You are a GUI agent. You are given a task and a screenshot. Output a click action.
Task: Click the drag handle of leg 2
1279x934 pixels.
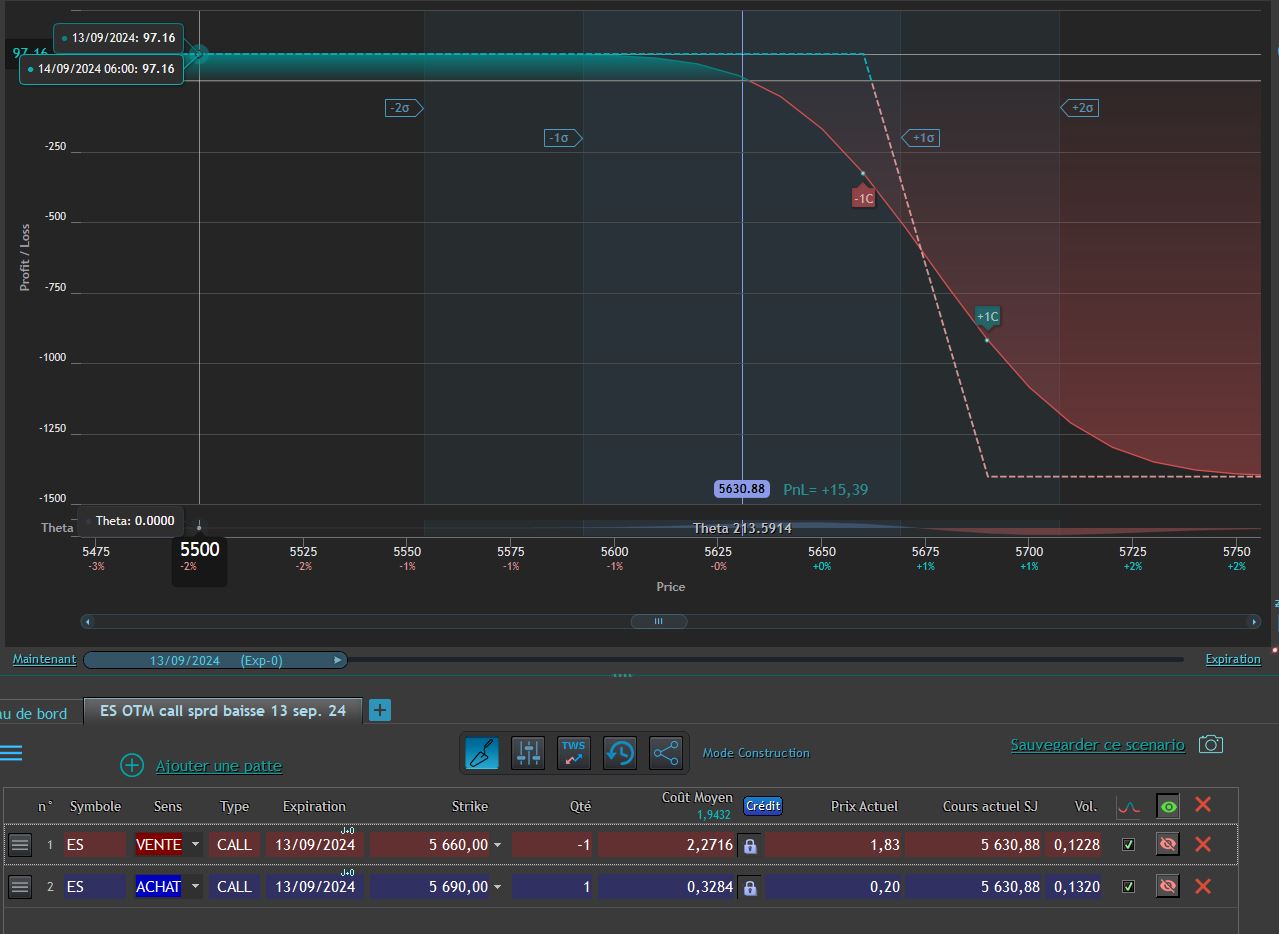pos(20,886)
